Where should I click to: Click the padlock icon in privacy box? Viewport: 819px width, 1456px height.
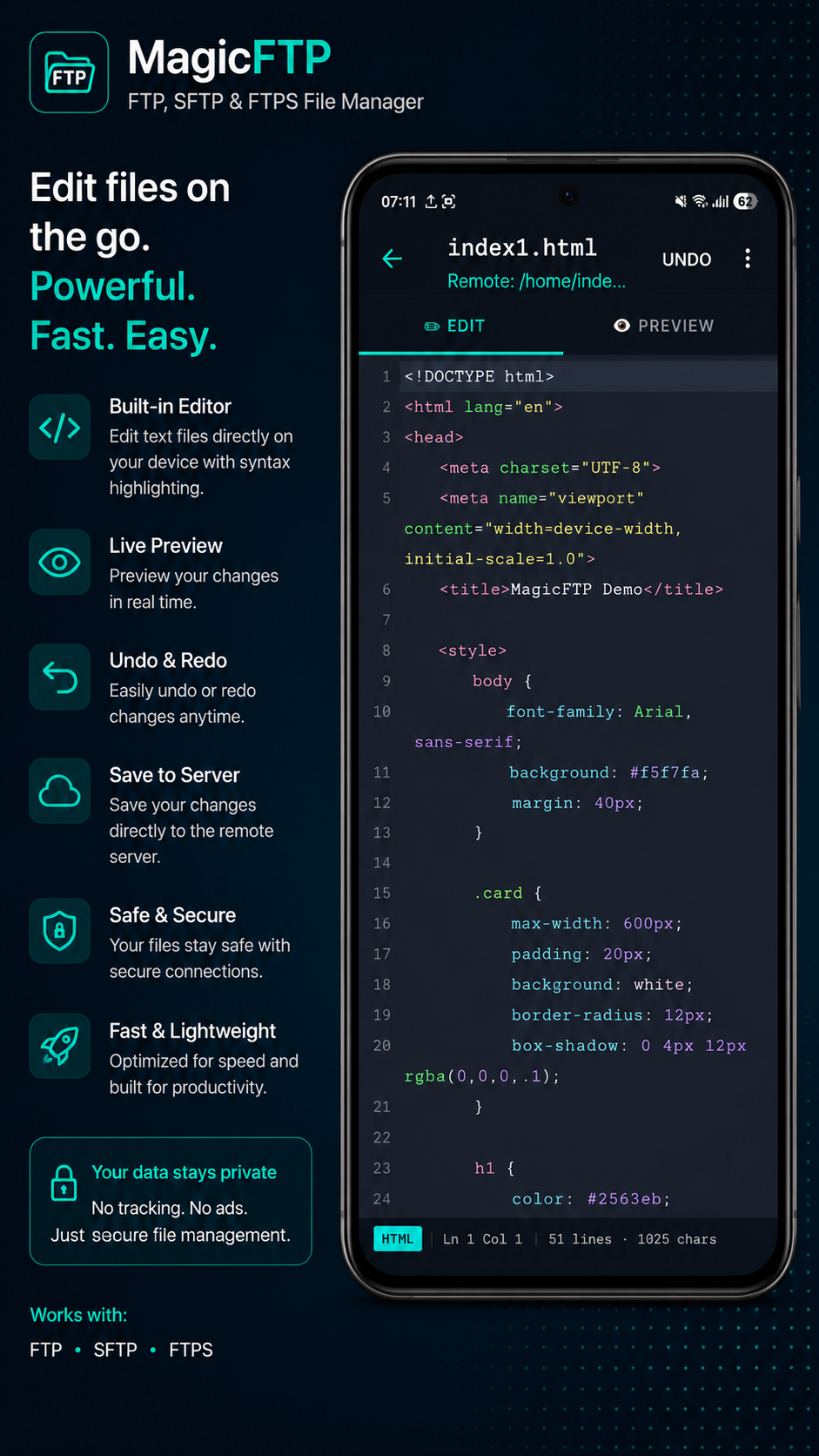coord(64,1183)
